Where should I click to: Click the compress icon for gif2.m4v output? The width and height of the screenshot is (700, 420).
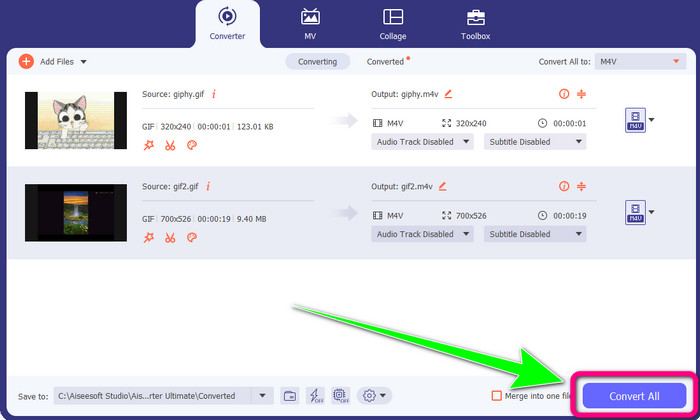(582, 186)
